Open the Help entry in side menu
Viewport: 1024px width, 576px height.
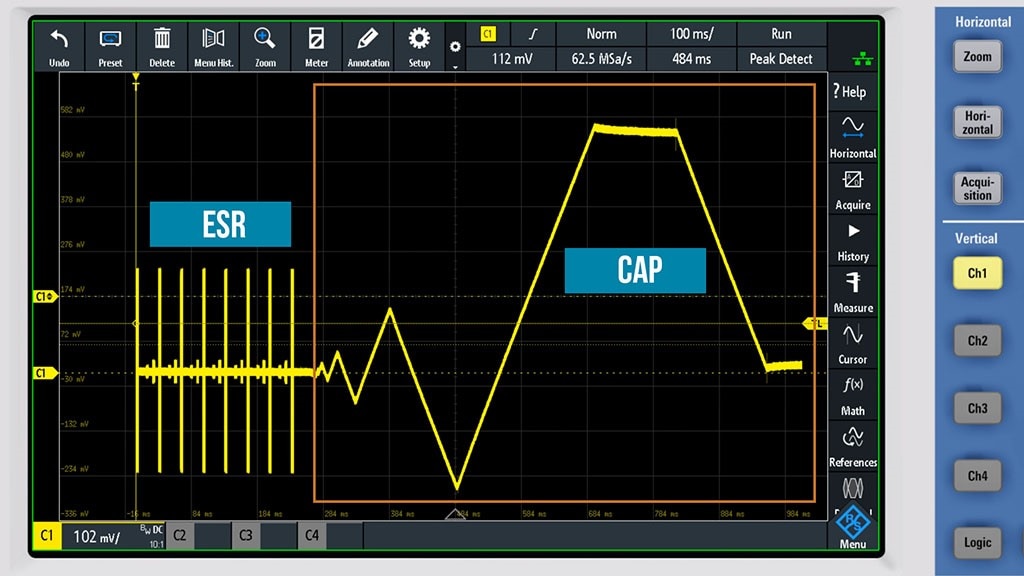tap(852, 91)
